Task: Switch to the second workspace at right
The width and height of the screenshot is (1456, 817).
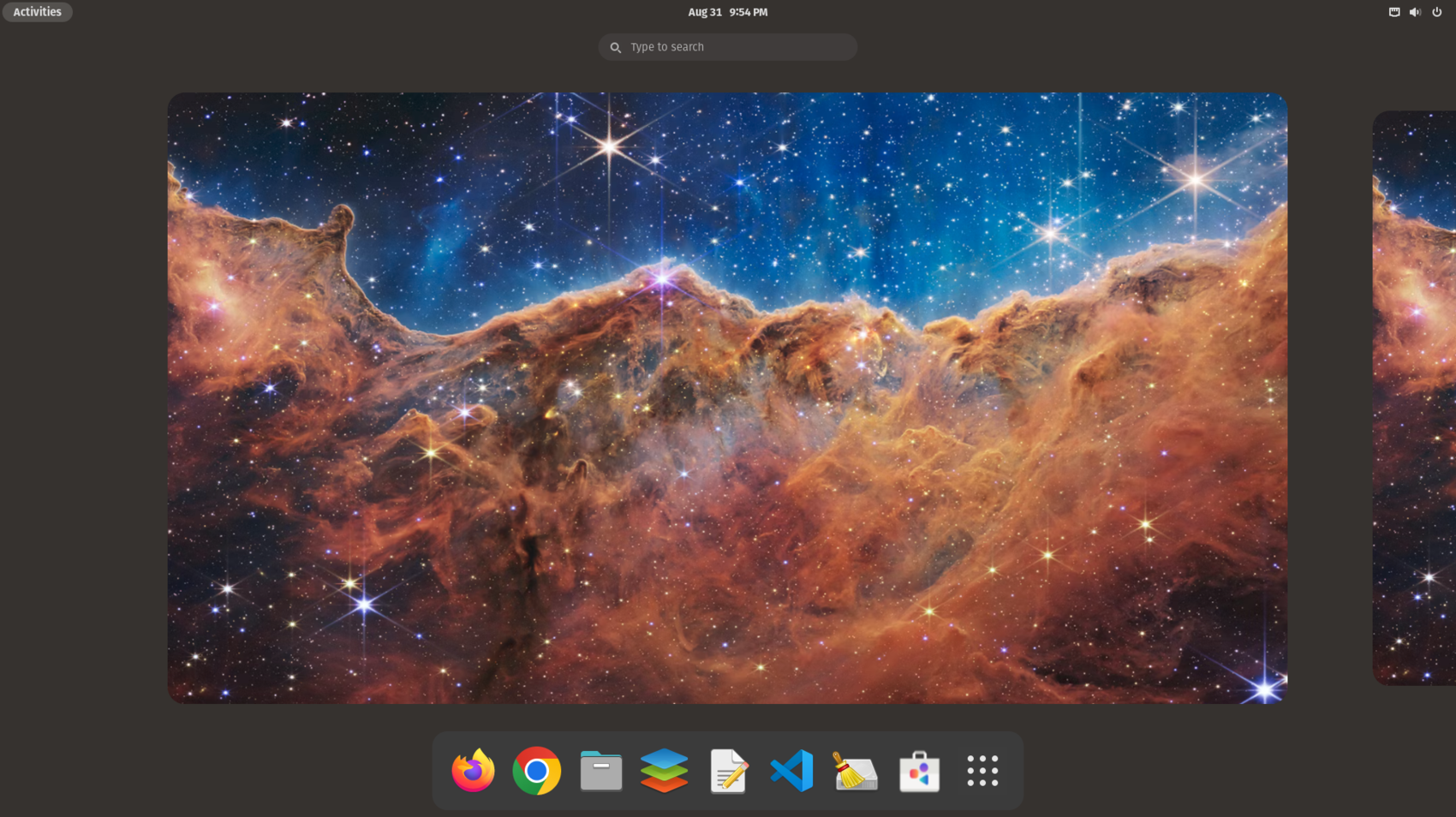Action: [x=1414, y=398]
